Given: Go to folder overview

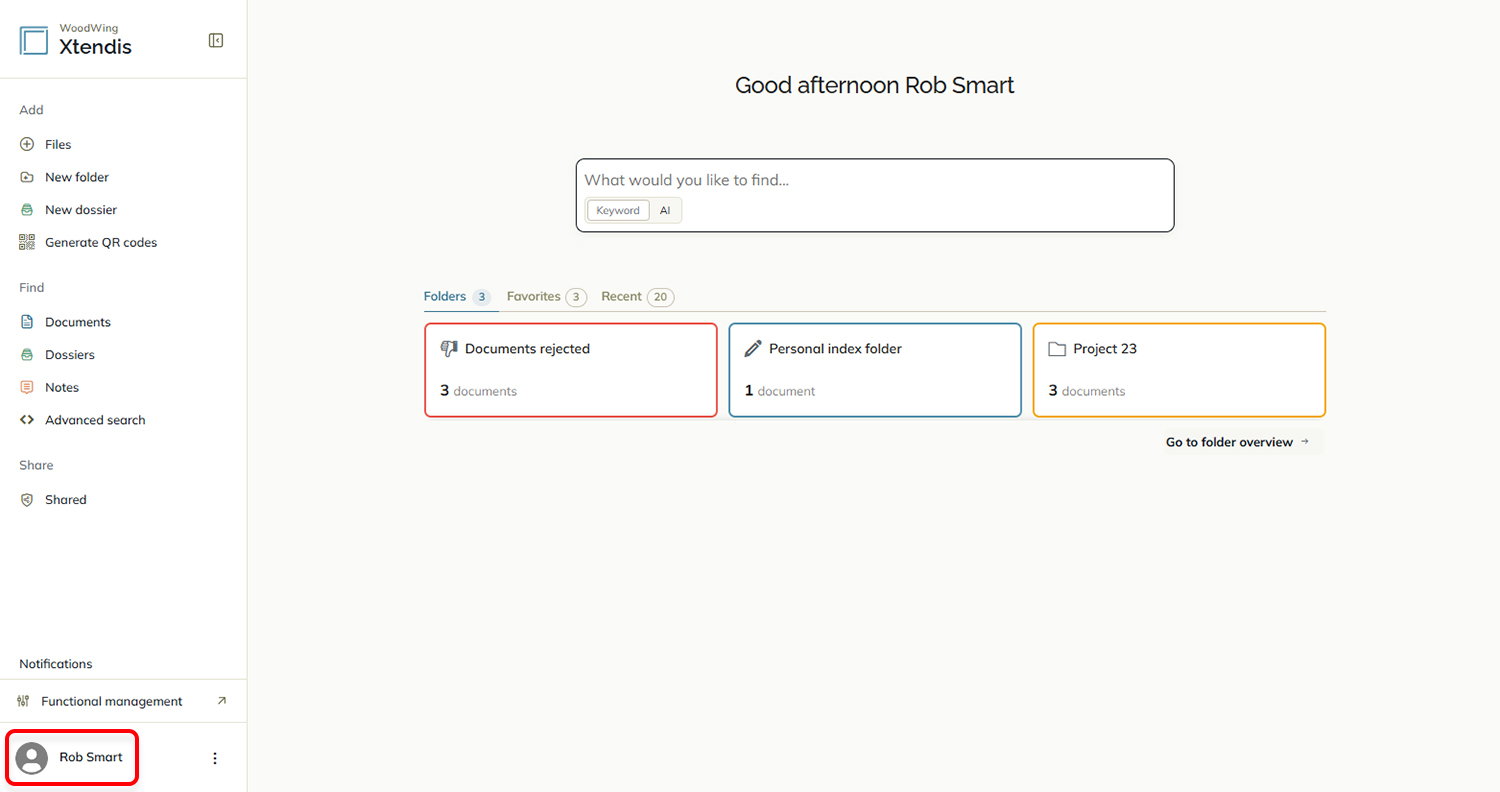Looking at the screenshot, I should [1239, 442].
